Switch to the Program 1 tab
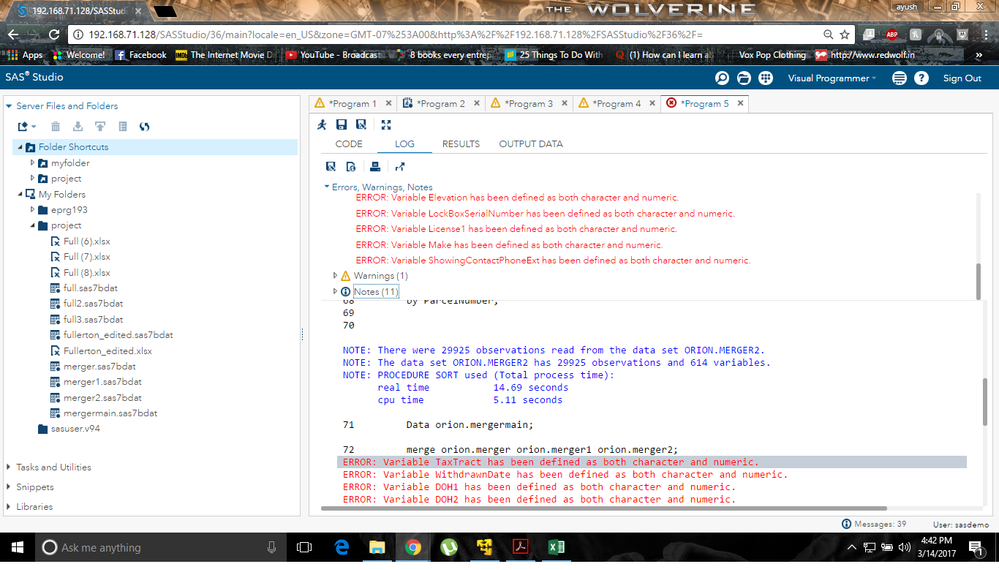Viewport: 999px width, 570px height. pyautogui.click(x=352, y=103)
